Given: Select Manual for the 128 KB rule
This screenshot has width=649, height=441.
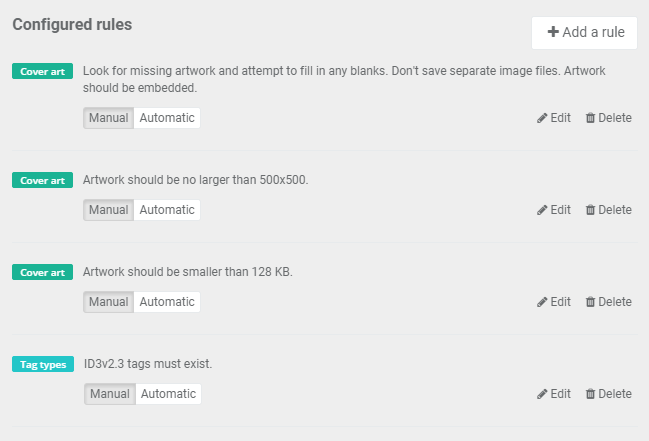Looking at the screenshot, I should [x=108, y=302].
